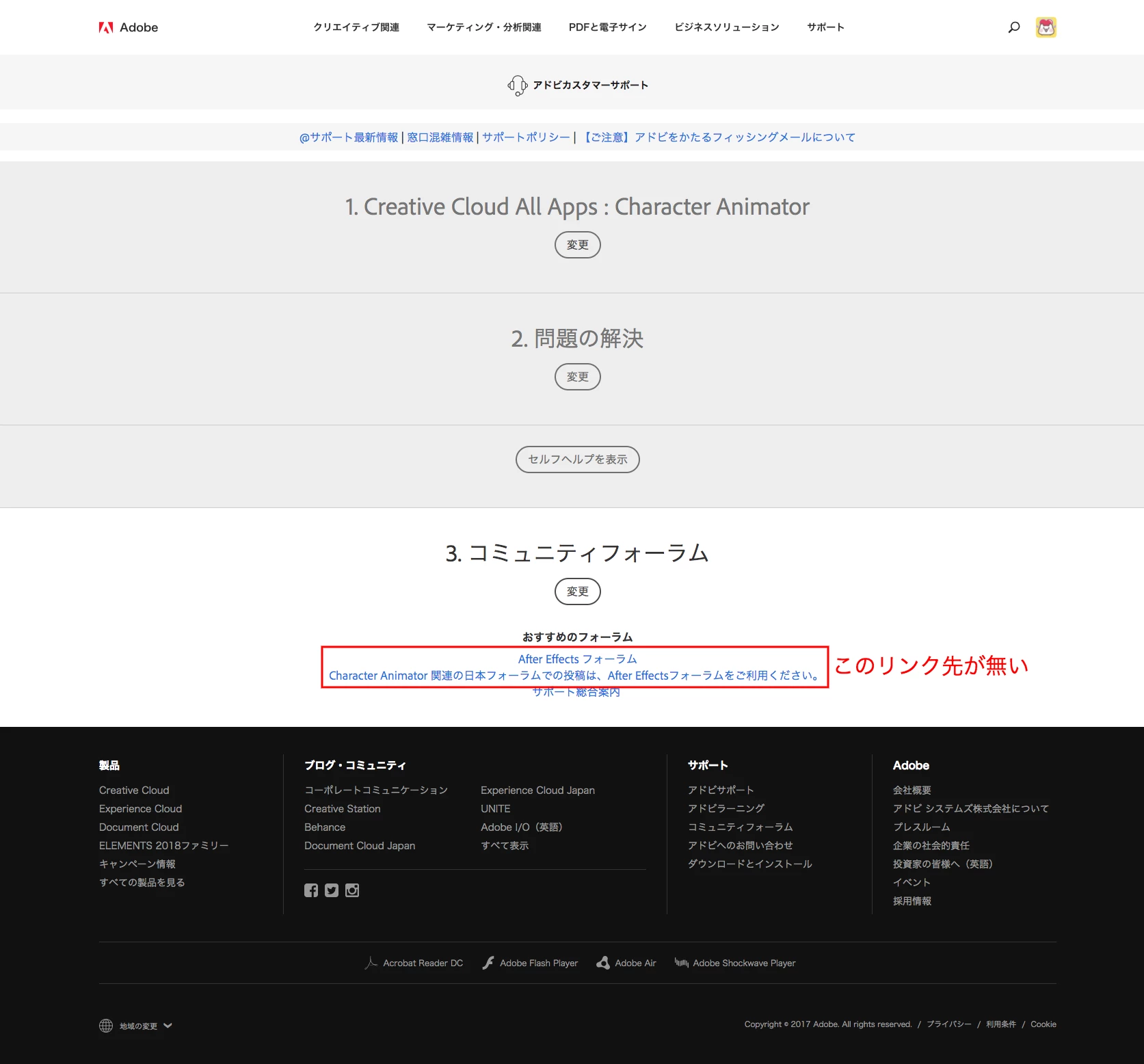Click 変更 under 問題の解決

pyautogui.click(x=578, y=377)
